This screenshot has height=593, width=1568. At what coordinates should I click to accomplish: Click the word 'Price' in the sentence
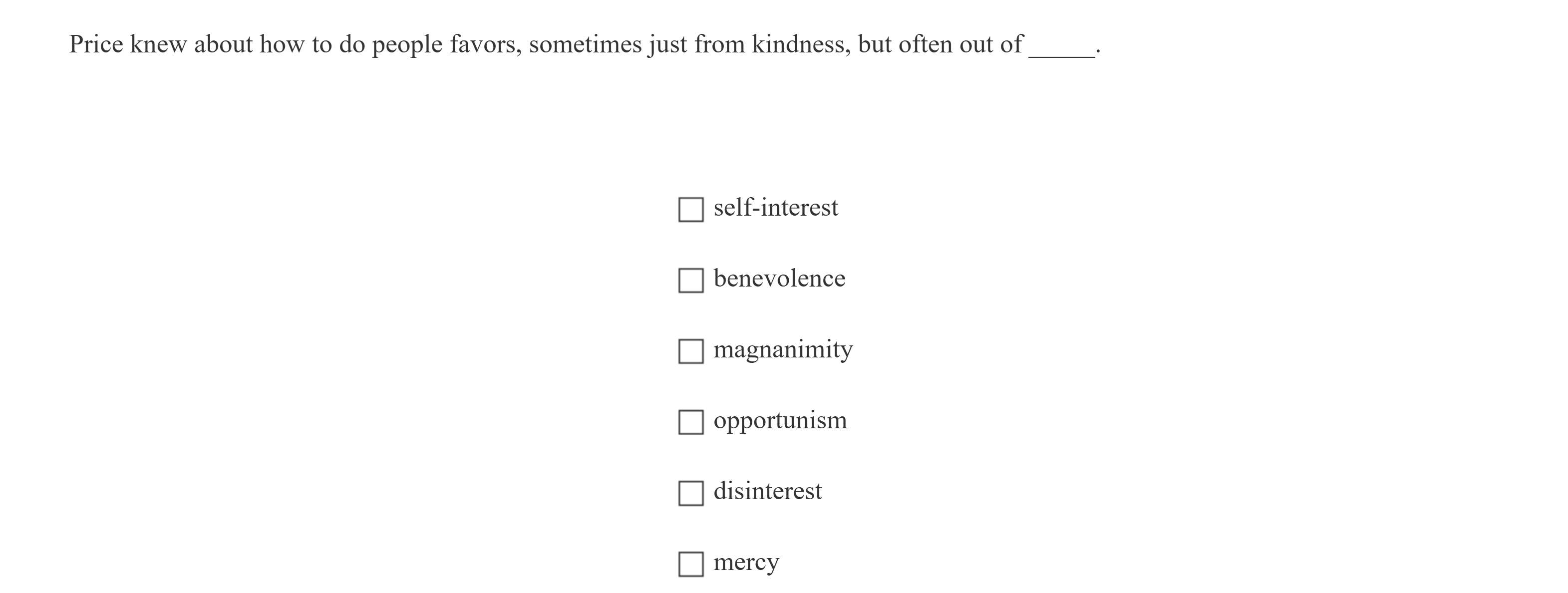click(x=95, y=44)
